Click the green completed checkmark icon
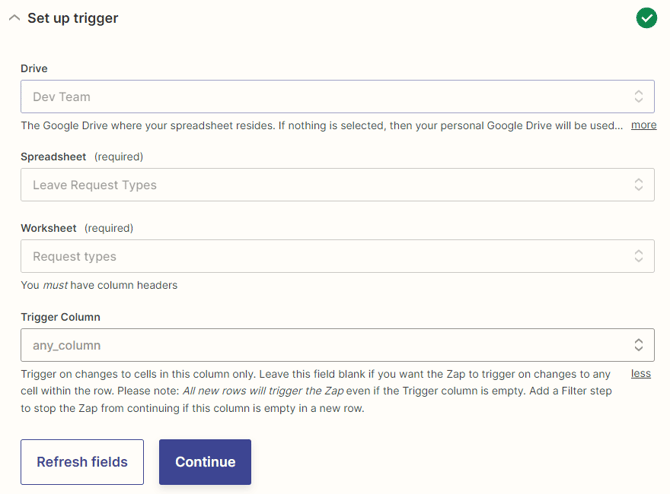The image size is (670, 494). (x=646, y=18)
